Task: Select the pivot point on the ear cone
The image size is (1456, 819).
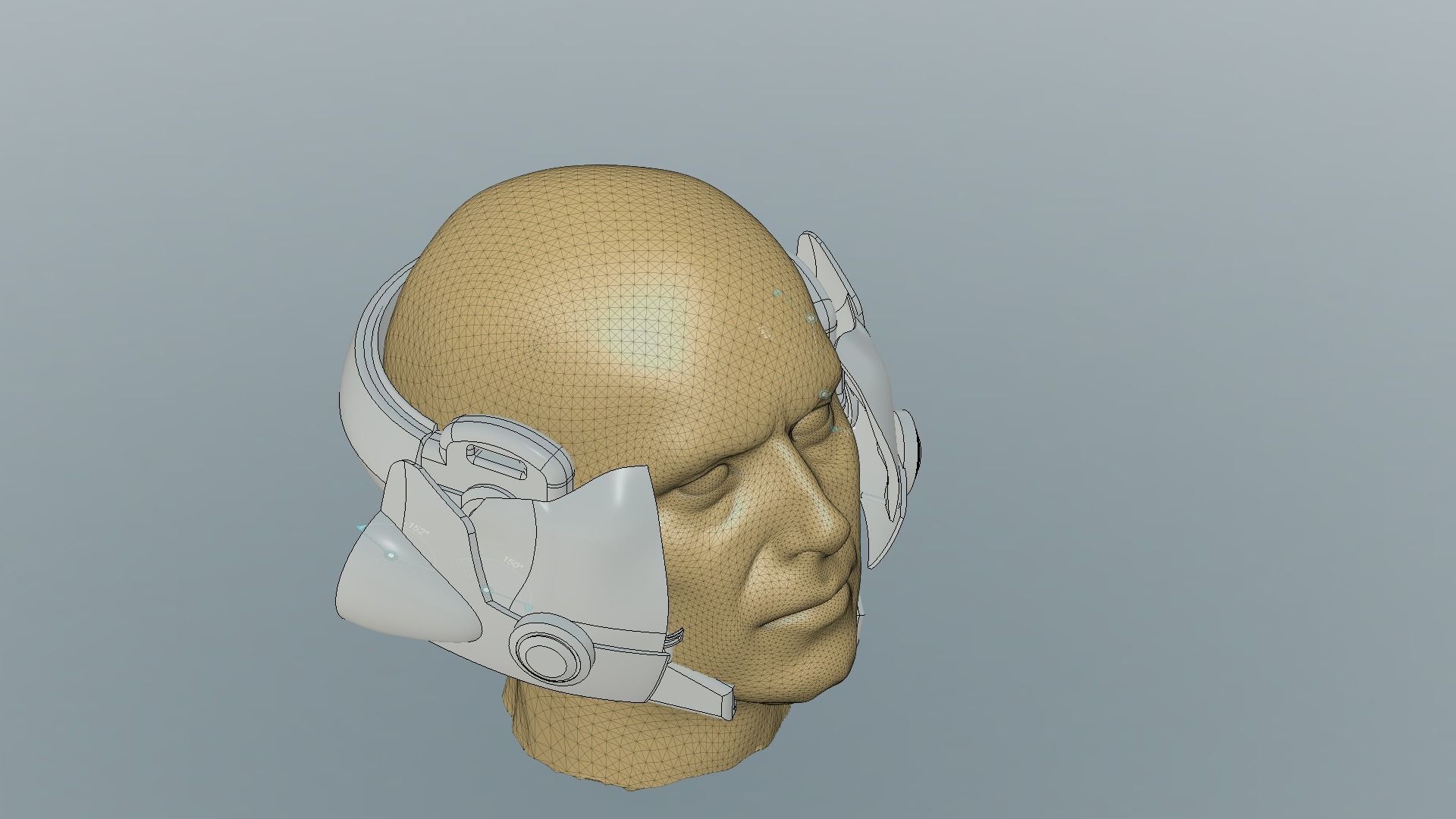Action: [391, 556]
